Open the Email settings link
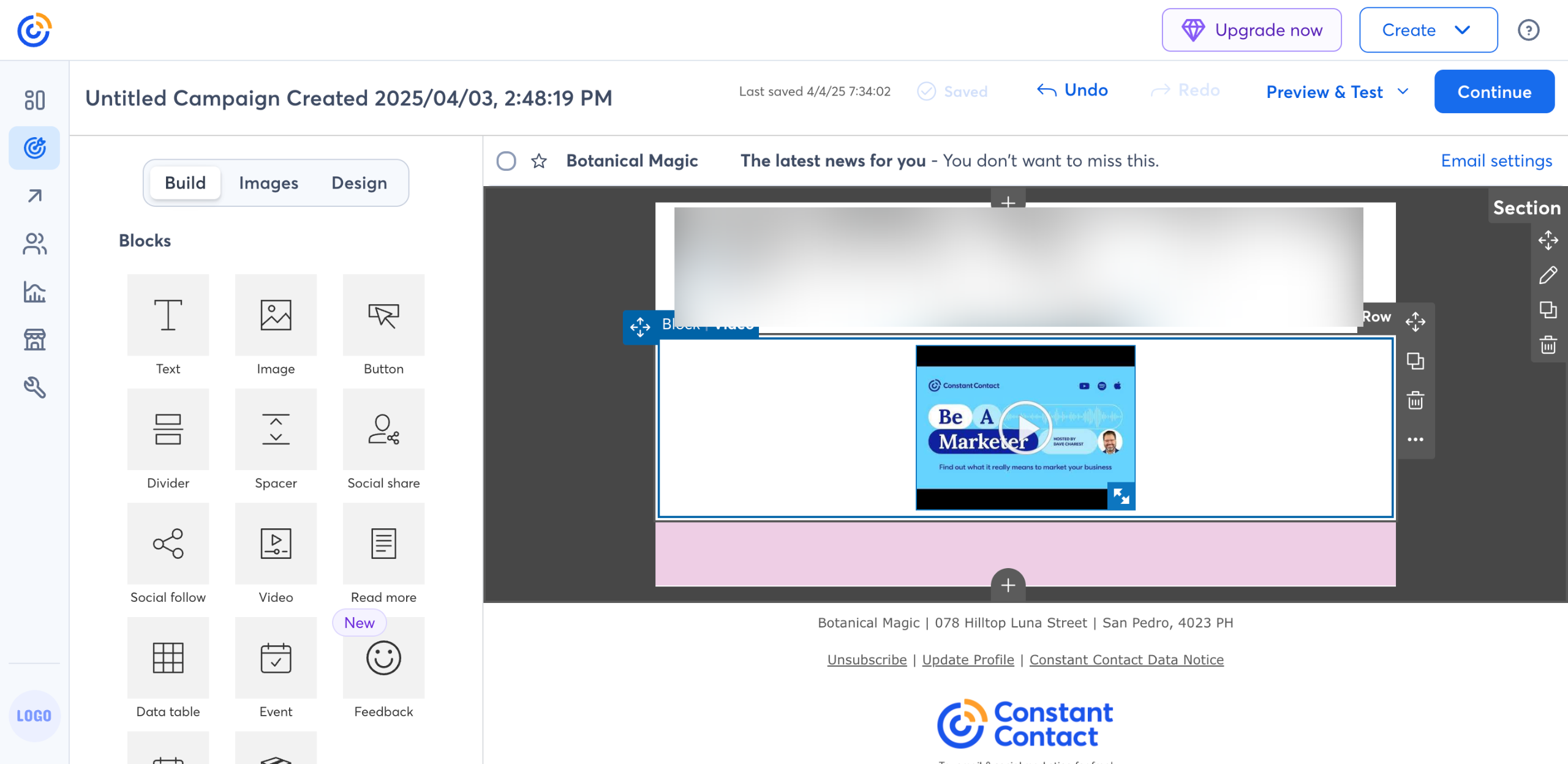The width and height of the screenshot is (1568, 764). [1496, 161]
